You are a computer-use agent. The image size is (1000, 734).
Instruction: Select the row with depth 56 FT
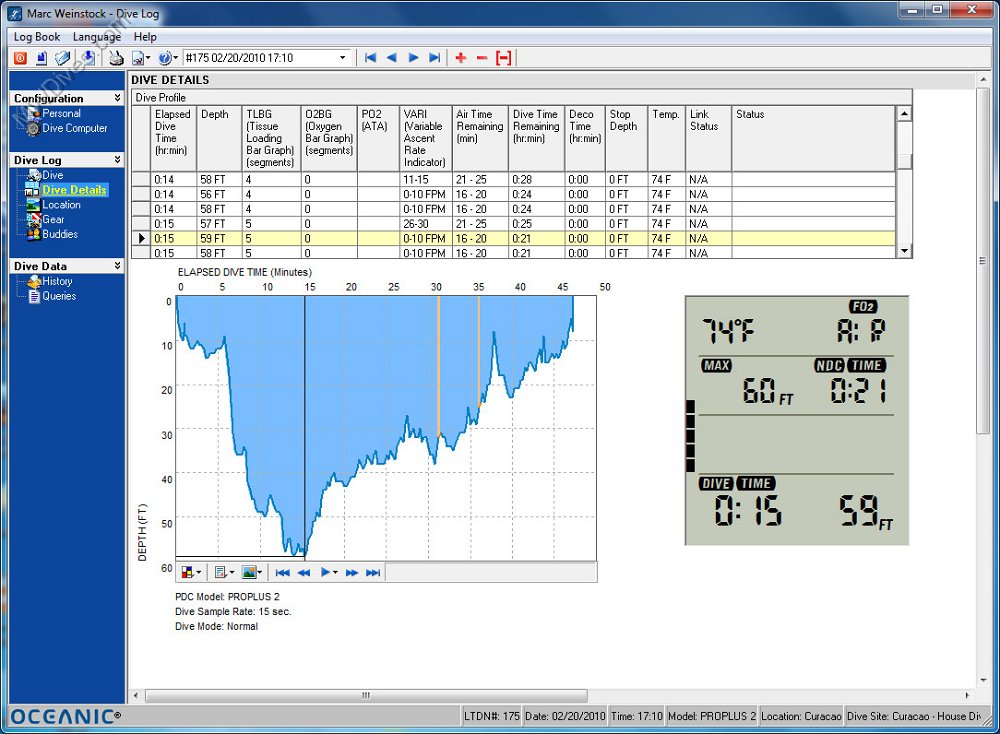click(x=513, y=195)
